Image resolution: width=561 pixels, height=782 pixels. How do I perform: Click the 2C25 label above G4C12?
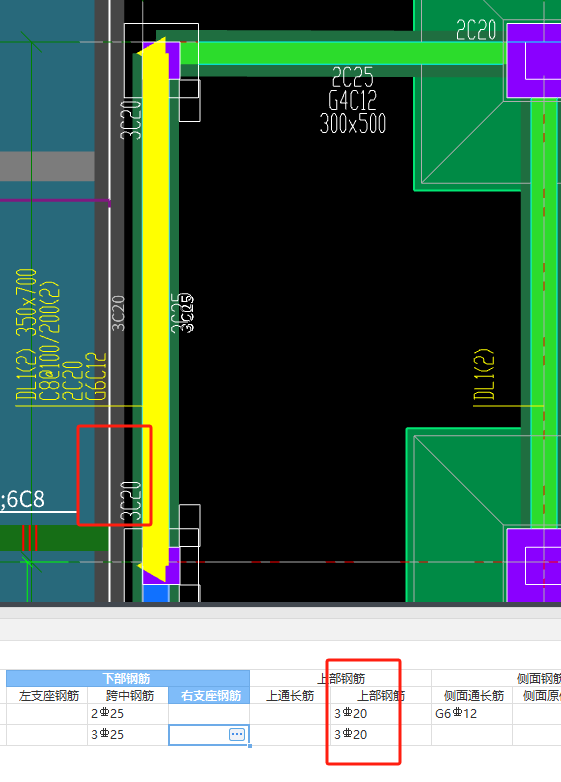pos(353,77)
